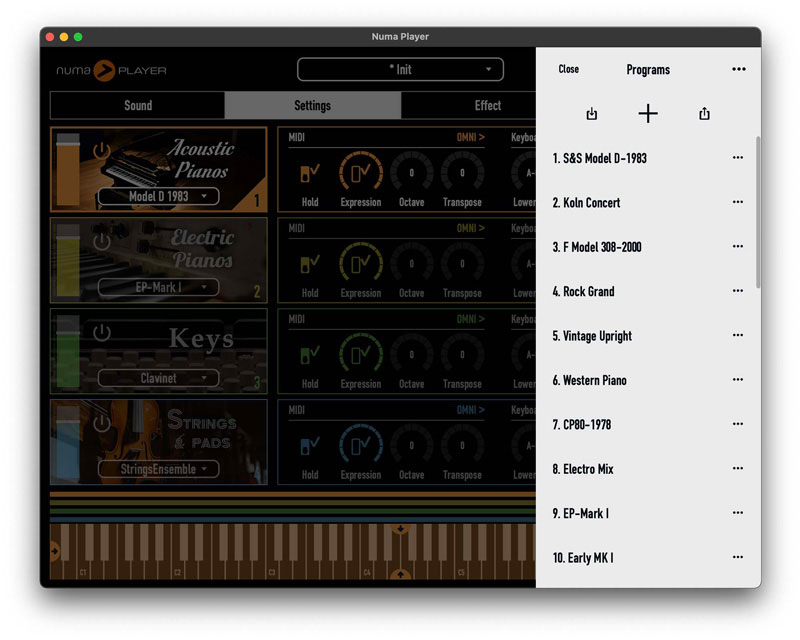800x640 pixels.
Task: Click the Transpose knob in Keys row
Action: pyautogui.click(x=462, y=354)
